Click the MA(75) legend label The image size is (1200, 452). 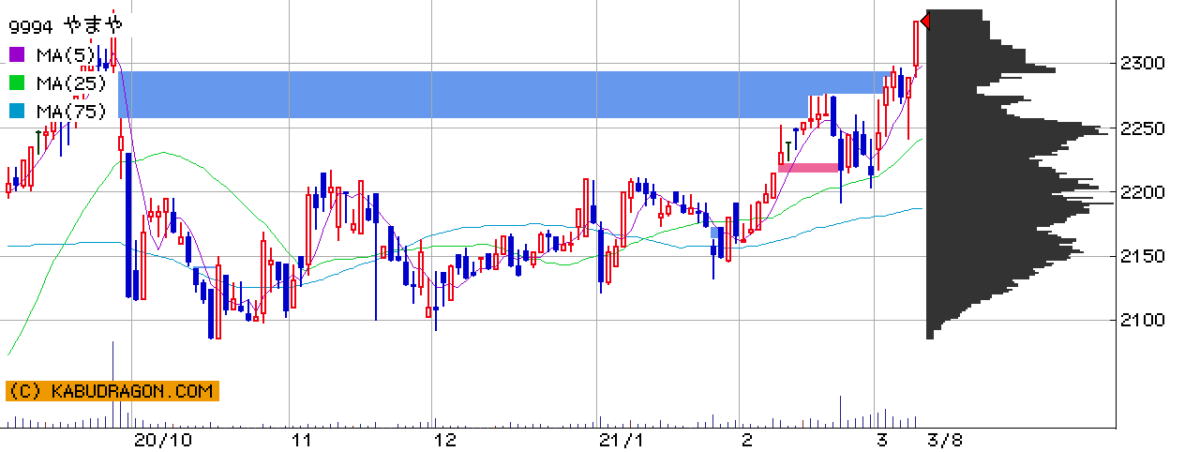coord(70,112)
